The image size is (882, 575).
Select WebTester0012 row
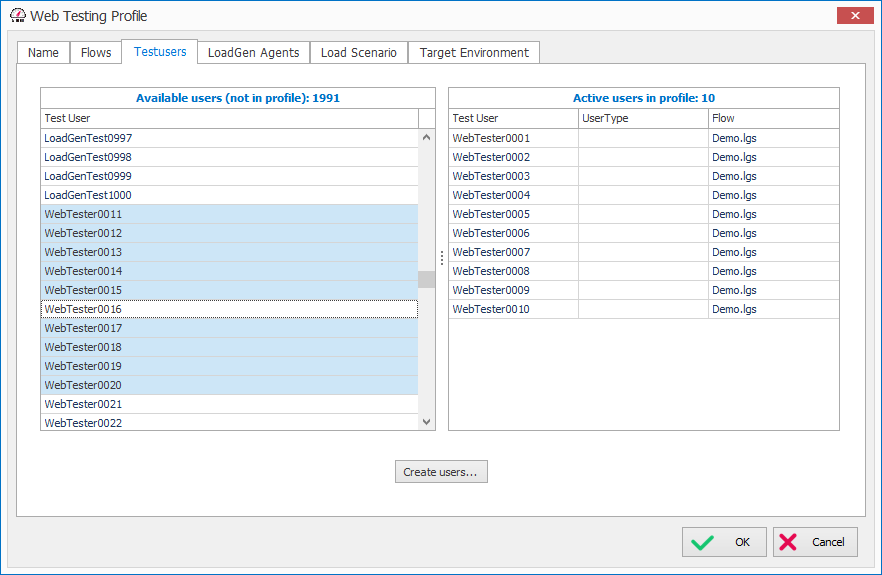[x=230, y=233]
